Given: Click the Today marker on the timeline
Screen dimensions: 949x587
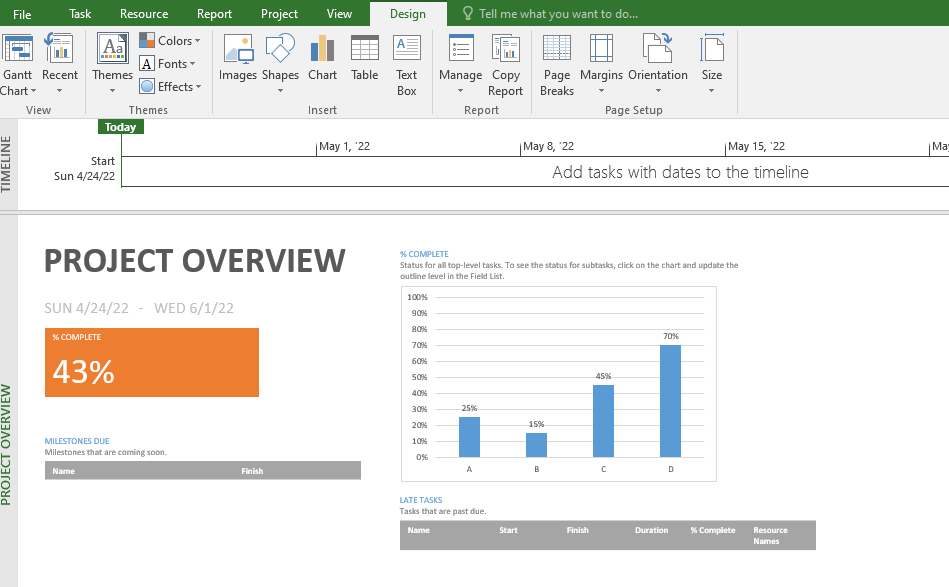Looking at the screenshot, I should pyautogui.click(x=120, y=126).
